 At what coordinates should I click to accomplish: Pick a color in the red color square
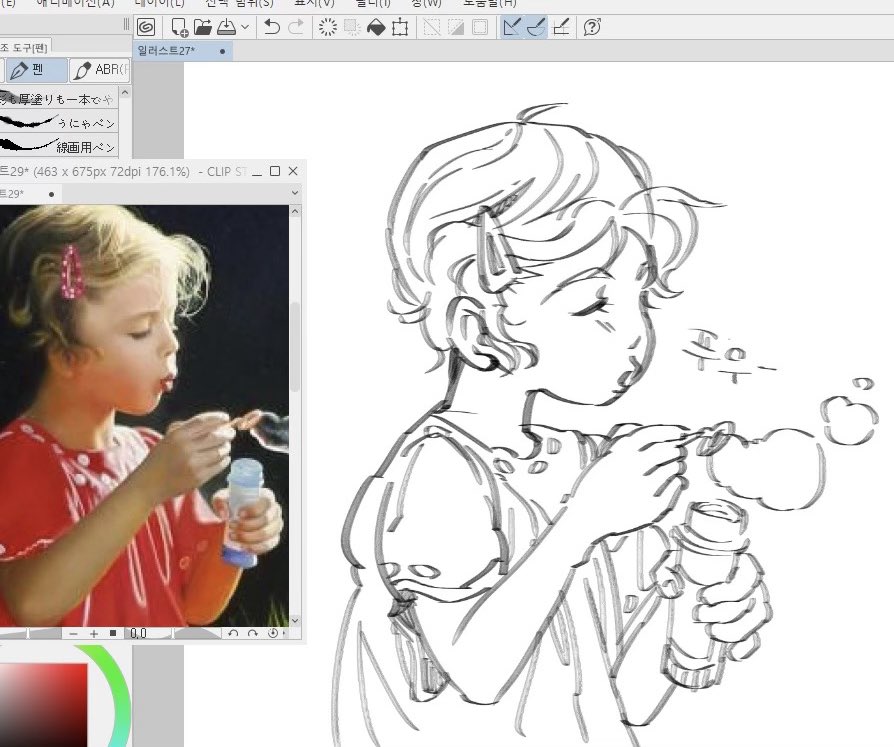point(43,705)
